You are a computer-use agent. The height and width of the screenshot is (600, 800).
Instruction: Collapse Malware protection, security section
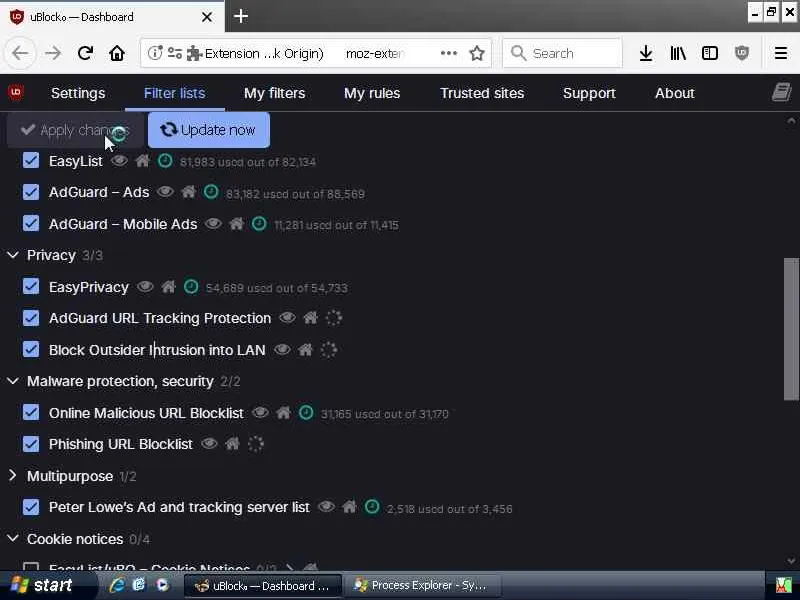tap(13, 381)
